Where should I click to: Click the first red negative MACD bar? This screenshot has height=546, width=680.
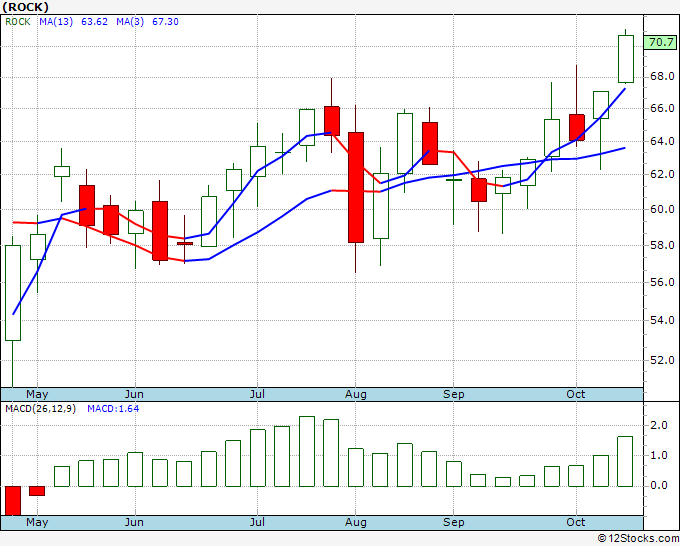(x=13, y=501)
